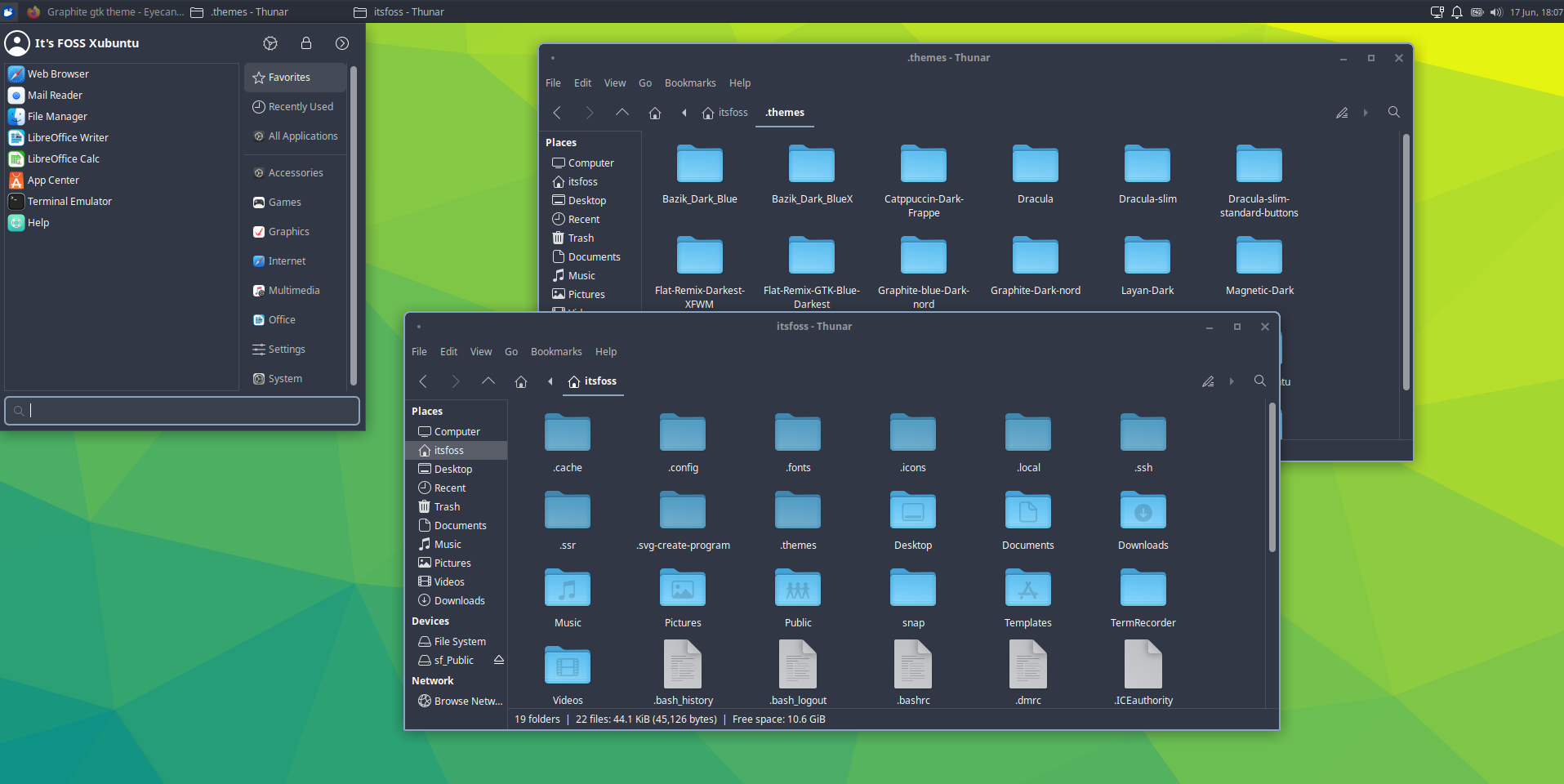Open Settings Manager via the gear icon
The image size is (1564, 784).
pos(270,43)
